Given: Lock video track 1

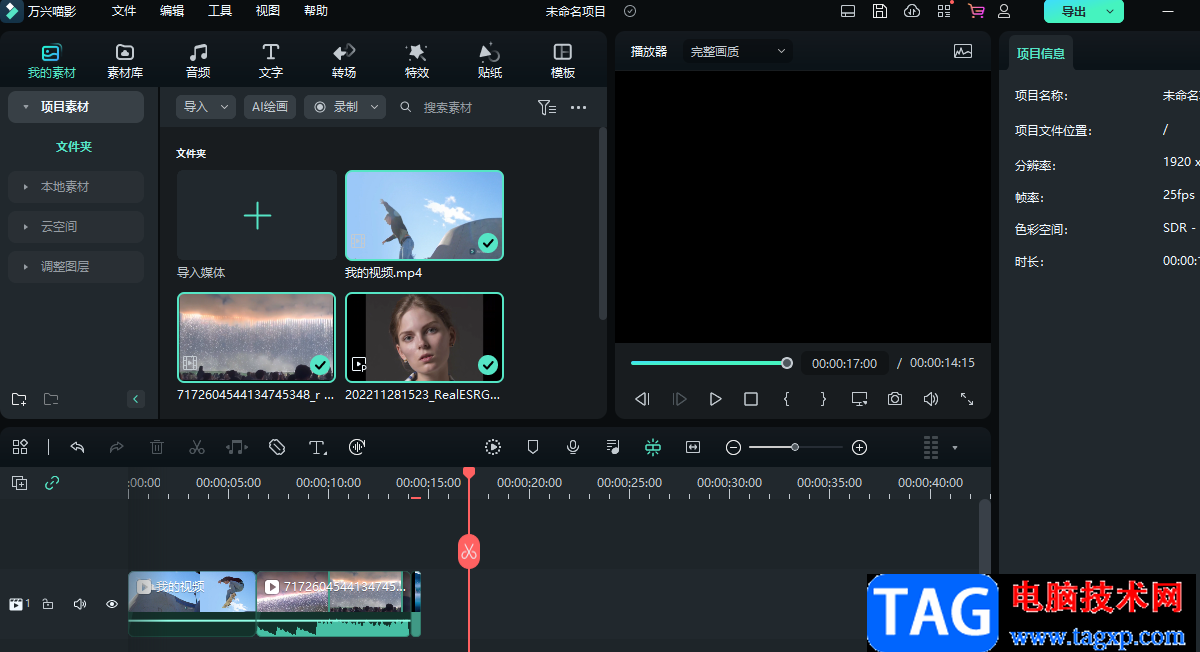Looking at the screenshot, I should 48,604.
